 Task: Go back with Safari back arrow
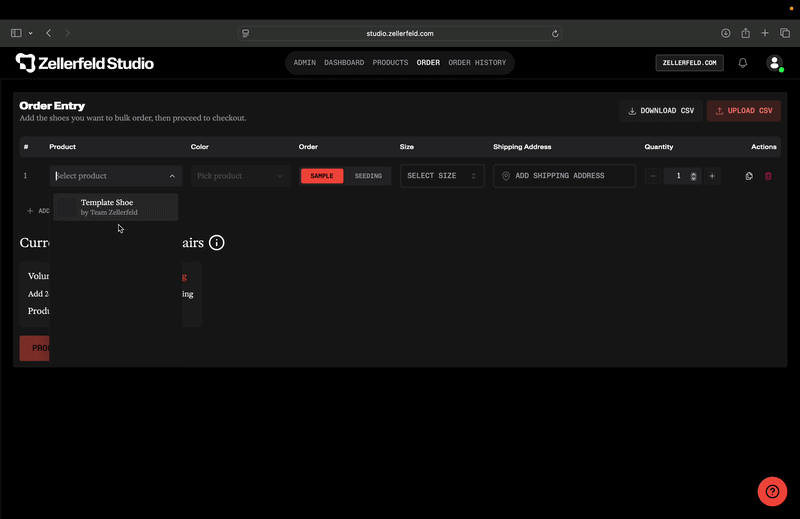(x=48, y=33)
